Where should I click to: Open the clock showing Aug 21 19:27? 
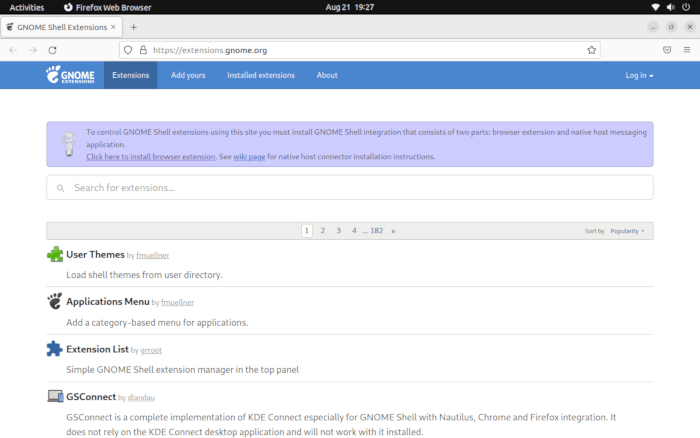(350, 7)
